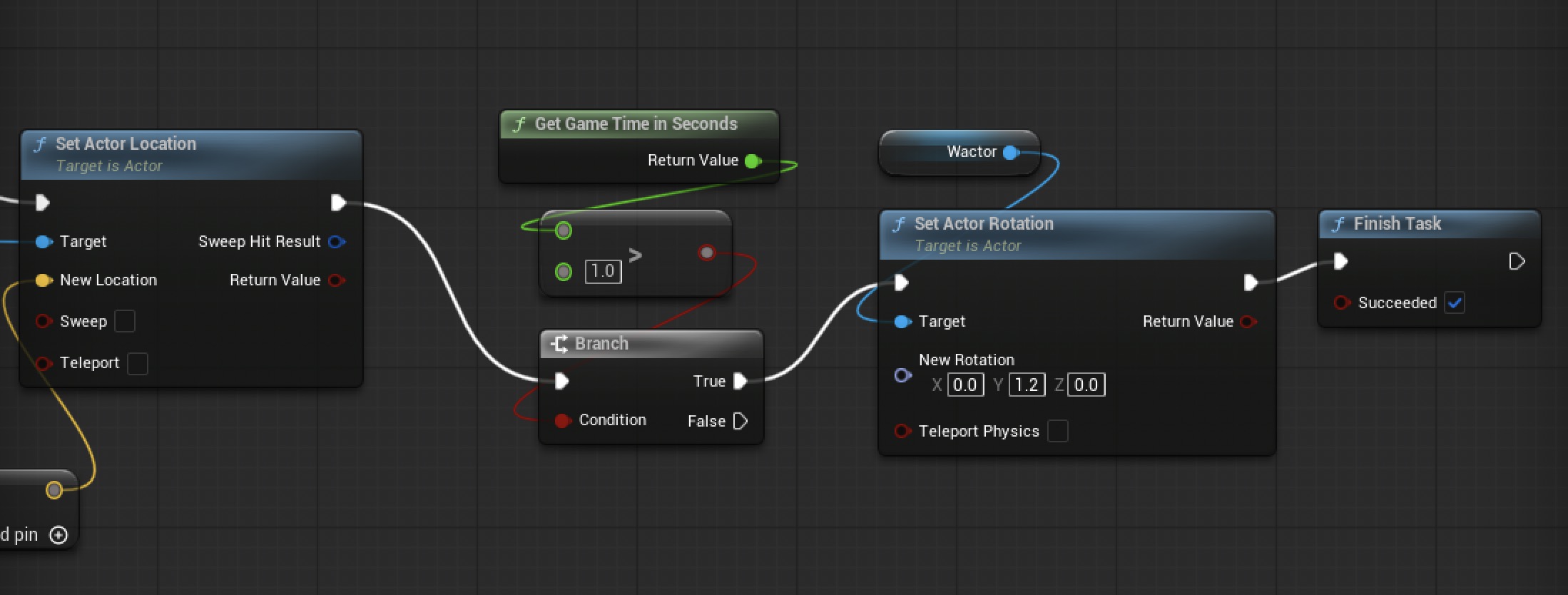Toggle the Teleport Physics checkbox

pos(1057,432)
